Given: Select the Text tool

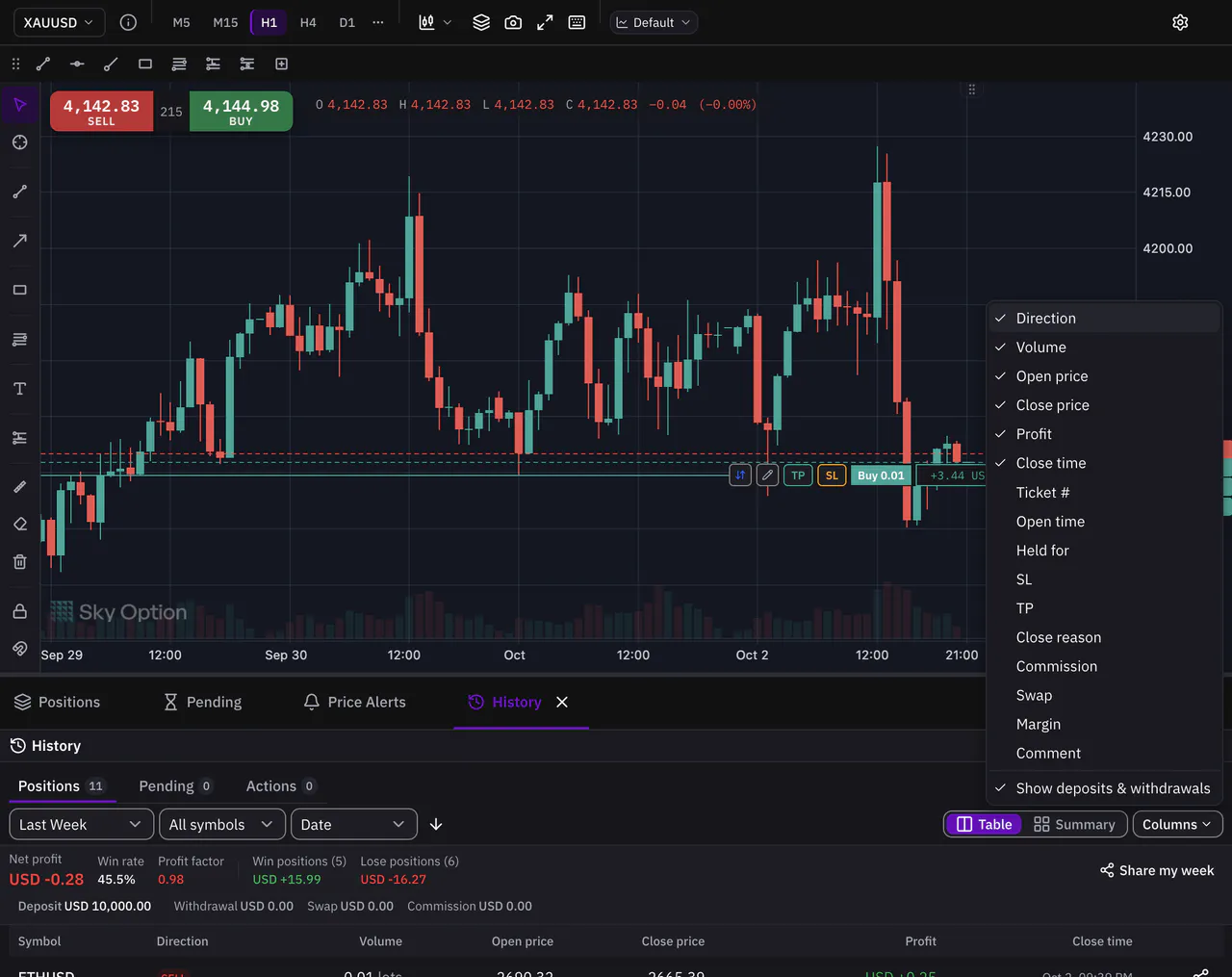Looking at the screenshot, I should click(x=19, y=389).
